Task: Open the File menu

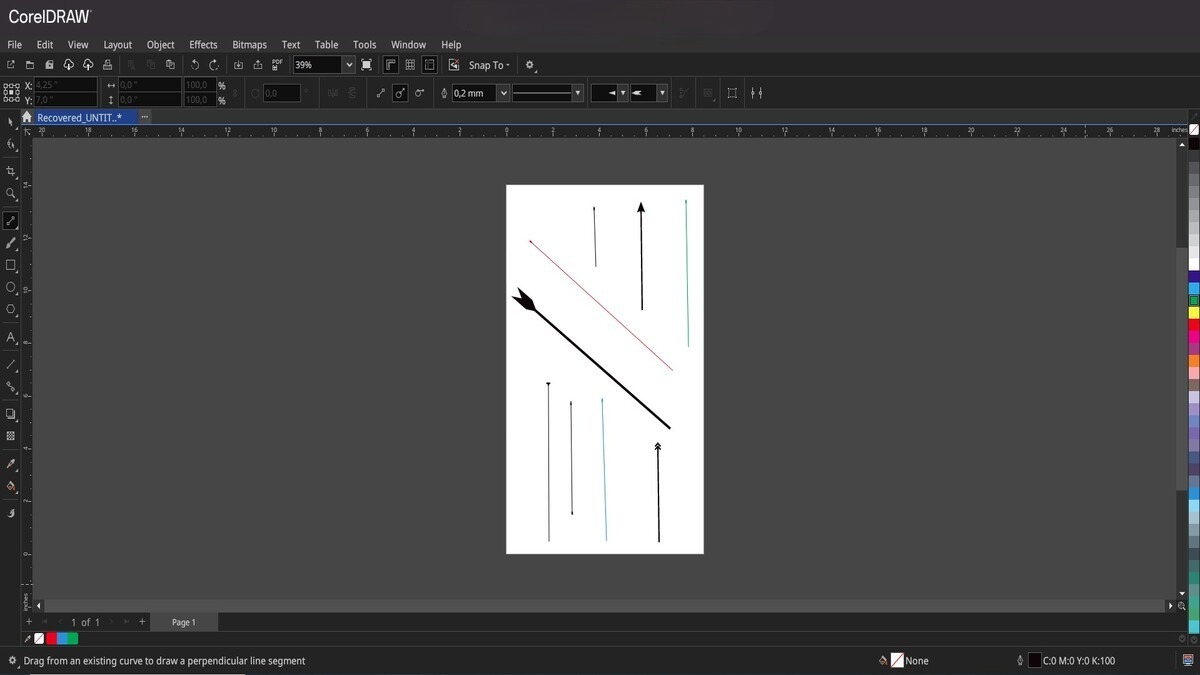Action: 14,45
